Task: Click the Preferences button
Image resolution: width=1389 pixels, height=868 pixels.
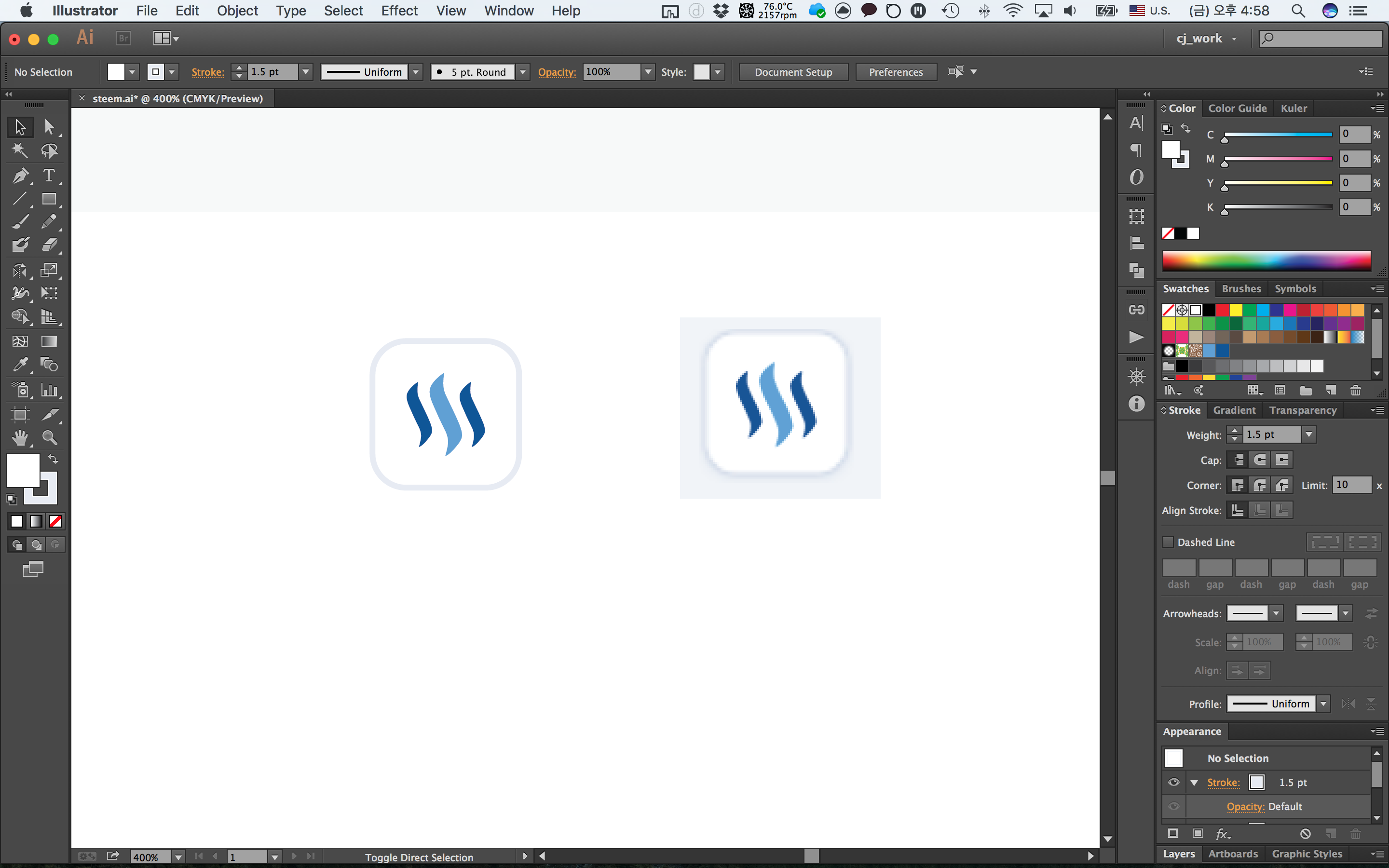Action: pyautogui.click(x=896, y=72)
